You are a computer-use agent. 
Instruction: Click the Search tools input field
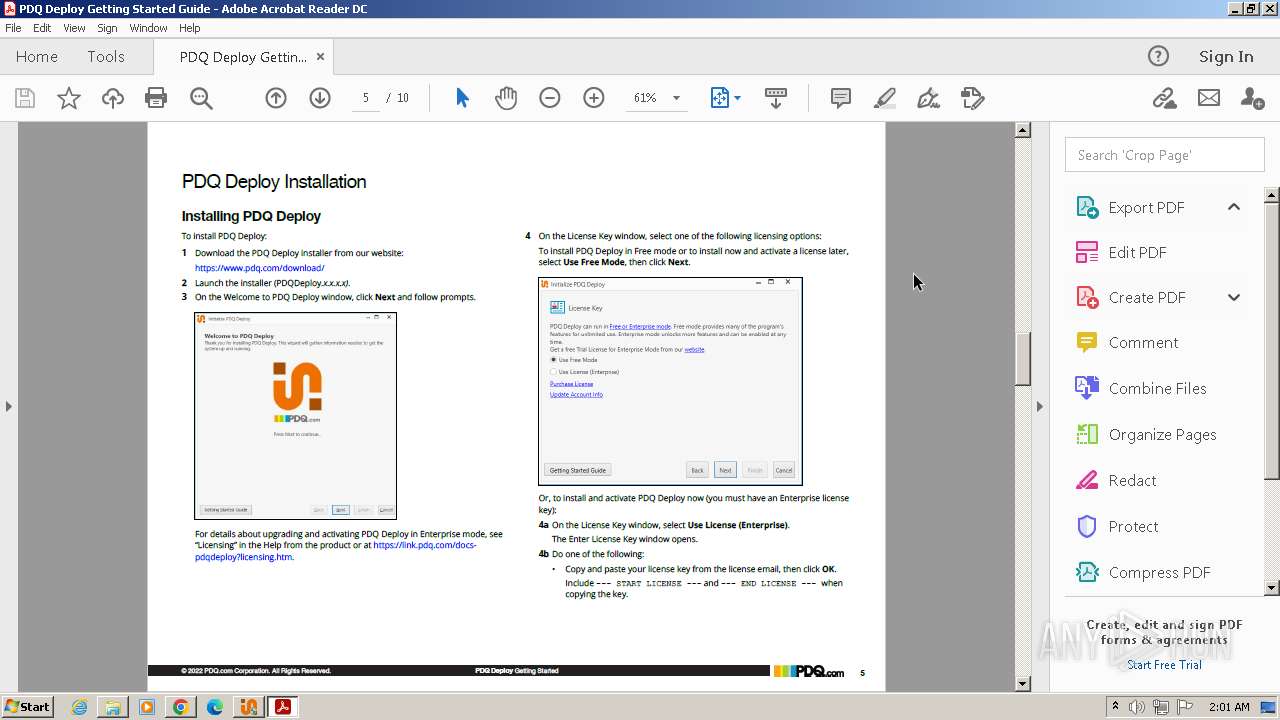1164,155
